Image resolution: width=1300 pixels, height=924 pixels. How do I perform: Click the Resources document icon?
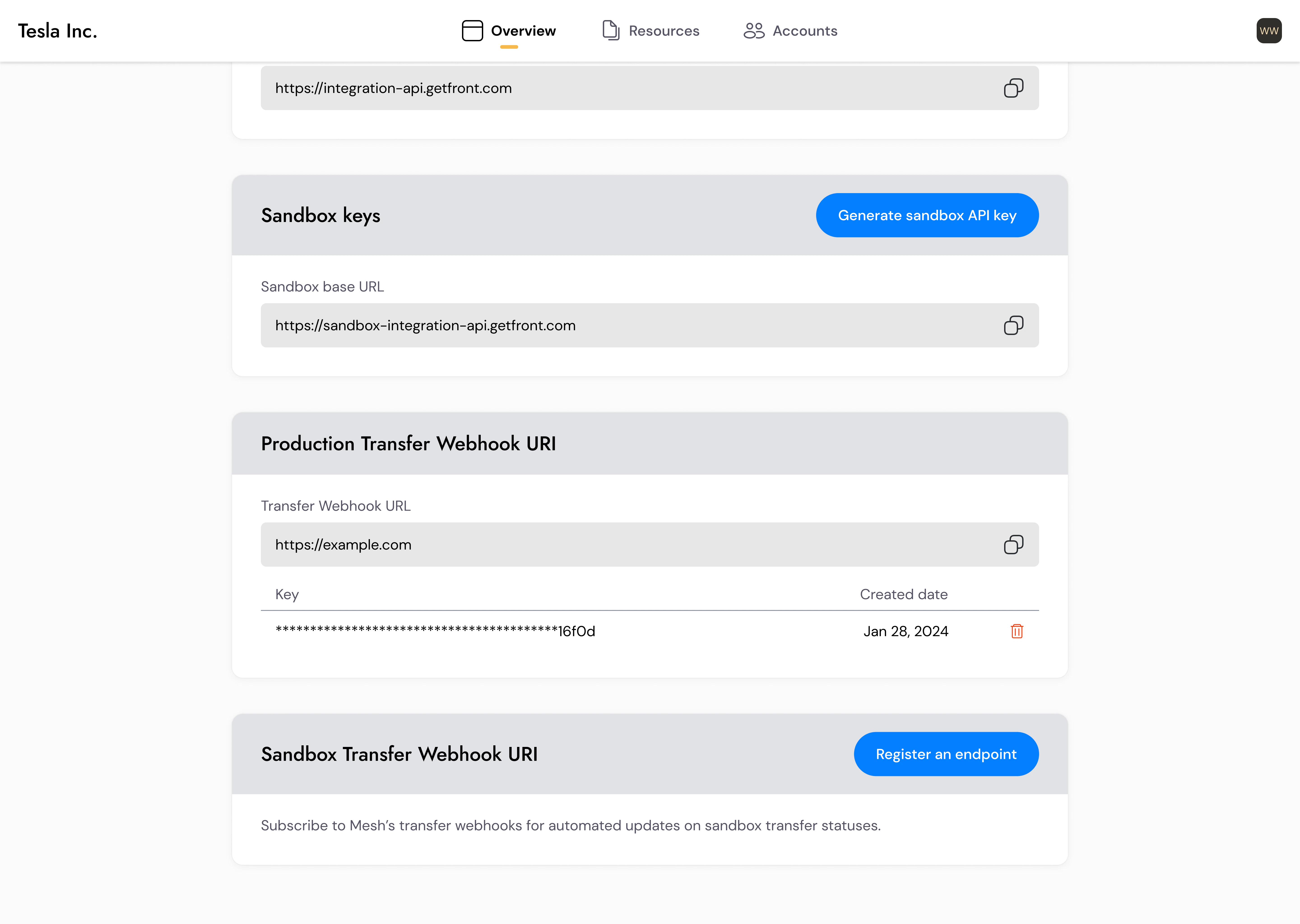(611, 30)
